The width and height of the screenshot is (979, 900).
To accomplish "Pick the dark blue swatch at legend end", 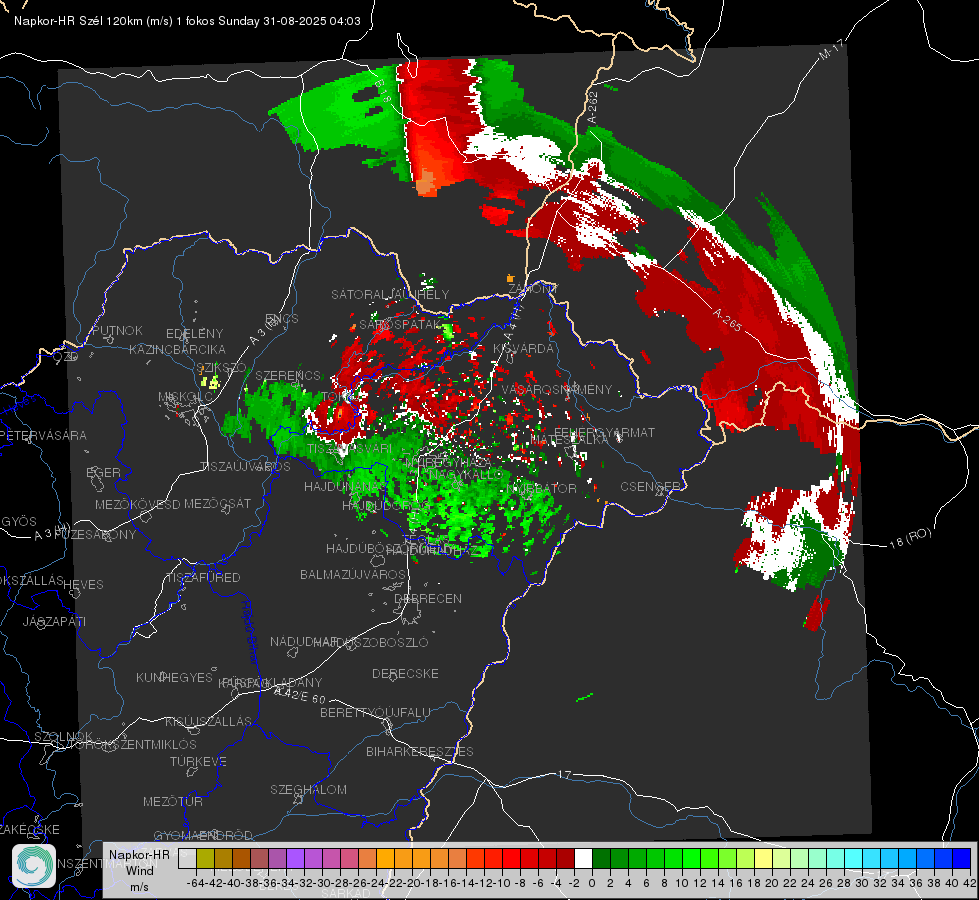I will pos(962,858).
